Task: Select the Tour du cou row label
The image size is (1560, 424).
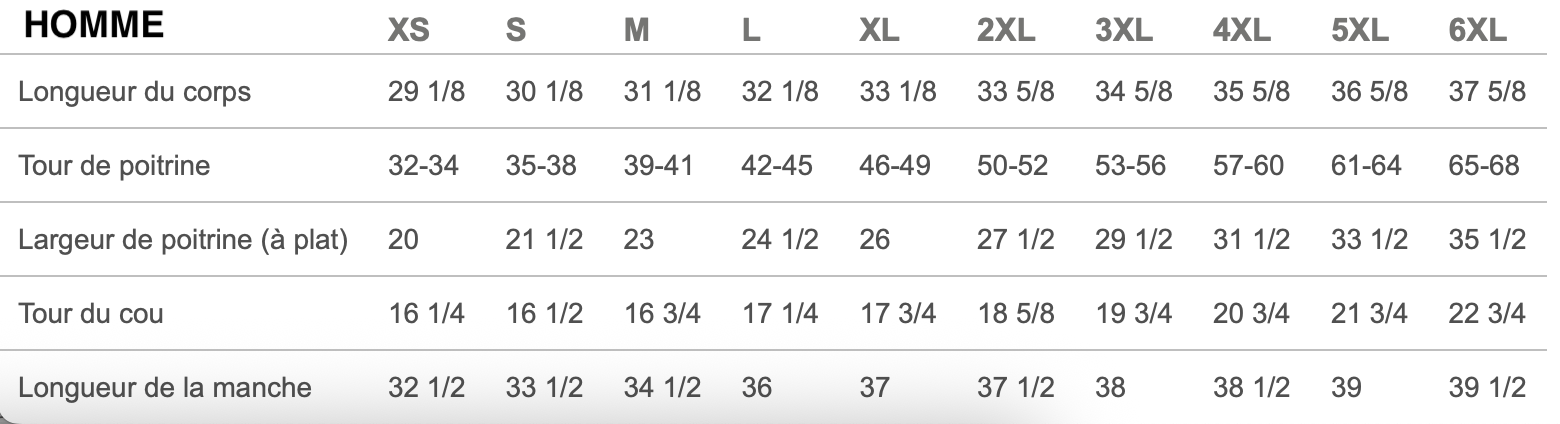Action: click(91, 313)
